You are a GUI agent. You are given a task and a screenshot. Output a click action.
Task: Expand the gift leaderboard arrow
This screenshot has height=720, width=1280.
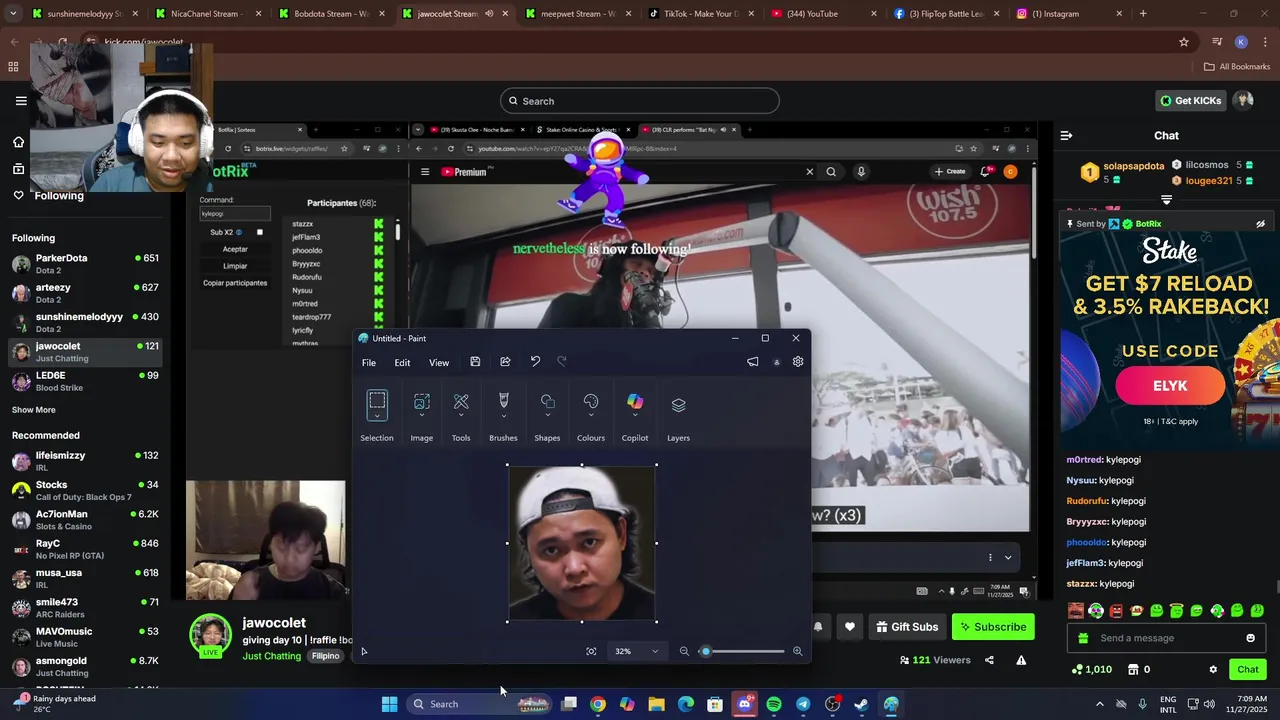coord(1166,200)
